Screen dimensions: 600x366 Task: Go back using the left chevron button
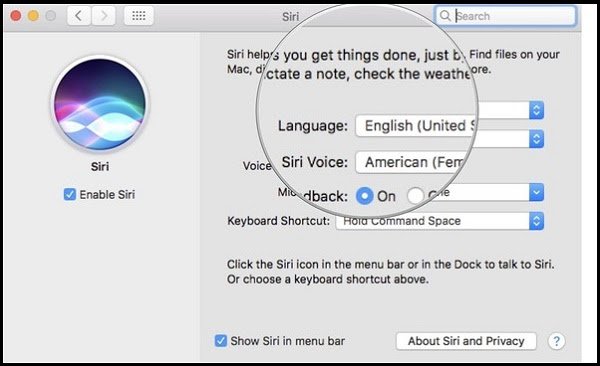79,16
